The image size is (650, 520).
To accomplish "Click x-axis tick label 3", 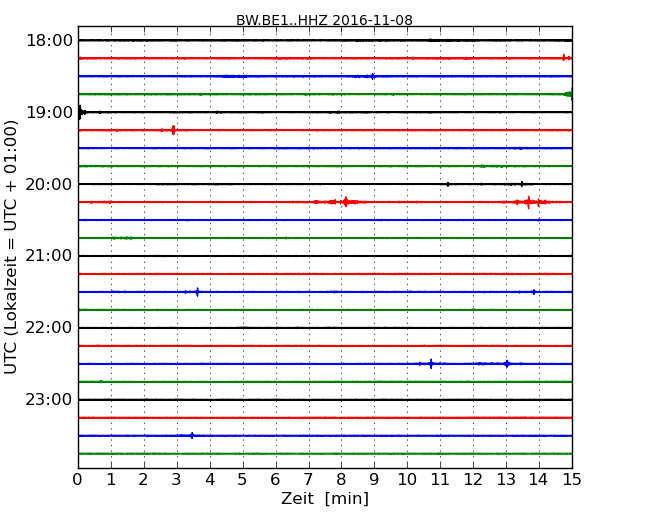I will 177,480.
